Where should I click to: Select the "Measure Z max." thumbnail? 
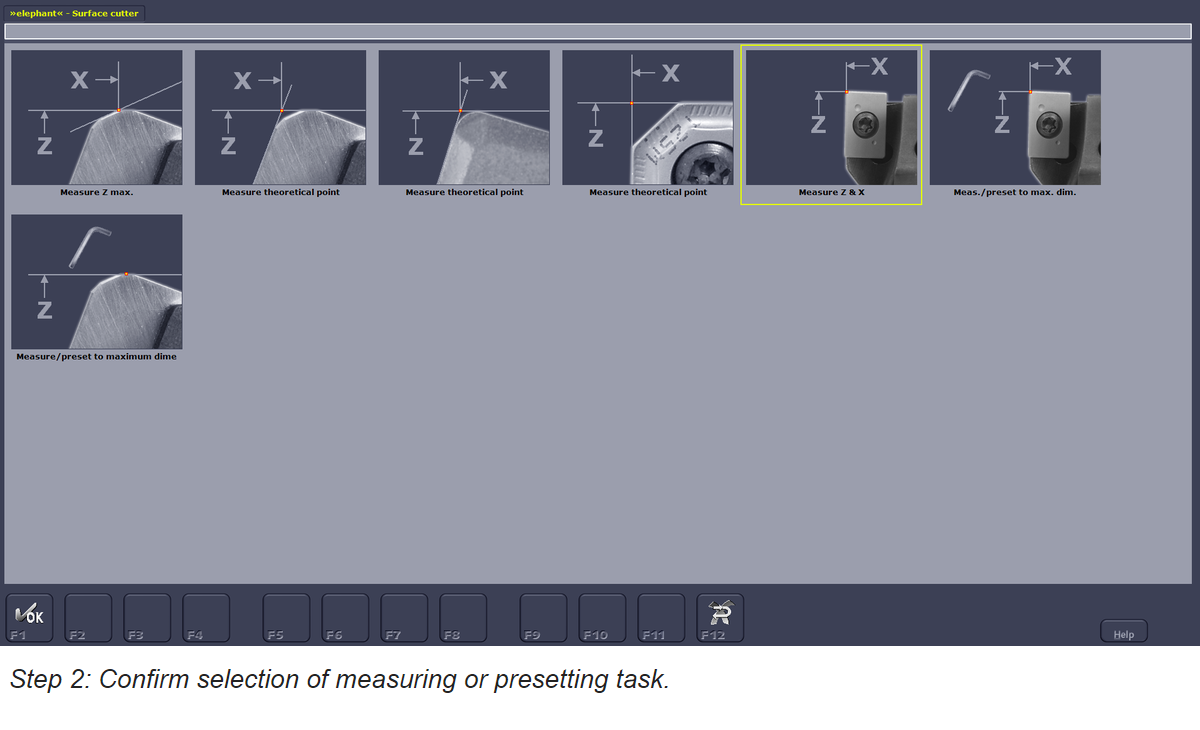97,118
